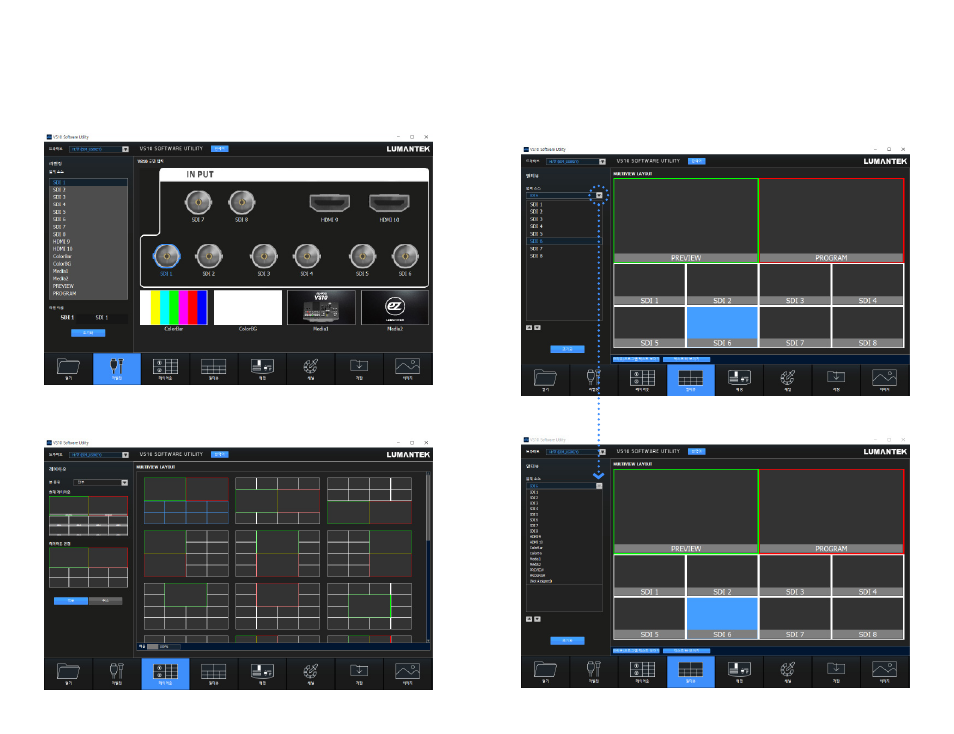
Task: Pick the SDI 5 BNC connector
Action: pyautogui.click(x=363, y=256)
